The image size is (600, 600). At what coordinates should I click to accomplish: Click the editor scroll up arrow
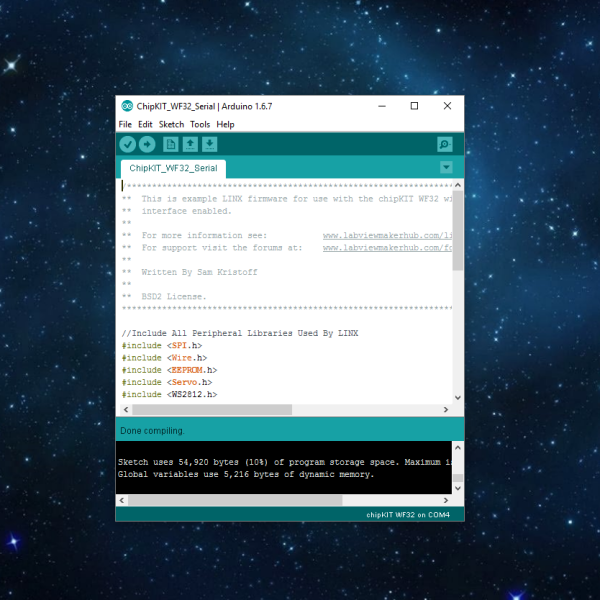458,185
